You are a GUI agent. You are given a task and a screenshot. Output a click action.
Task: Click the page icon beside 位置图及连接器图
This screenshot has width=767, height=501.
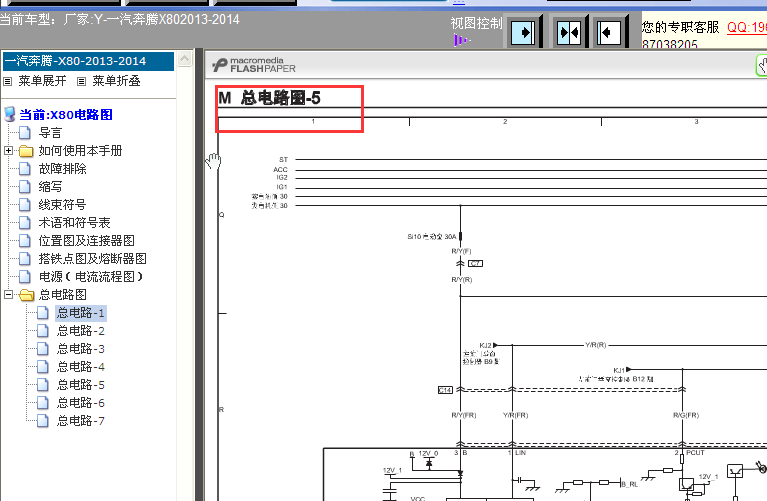24,241
